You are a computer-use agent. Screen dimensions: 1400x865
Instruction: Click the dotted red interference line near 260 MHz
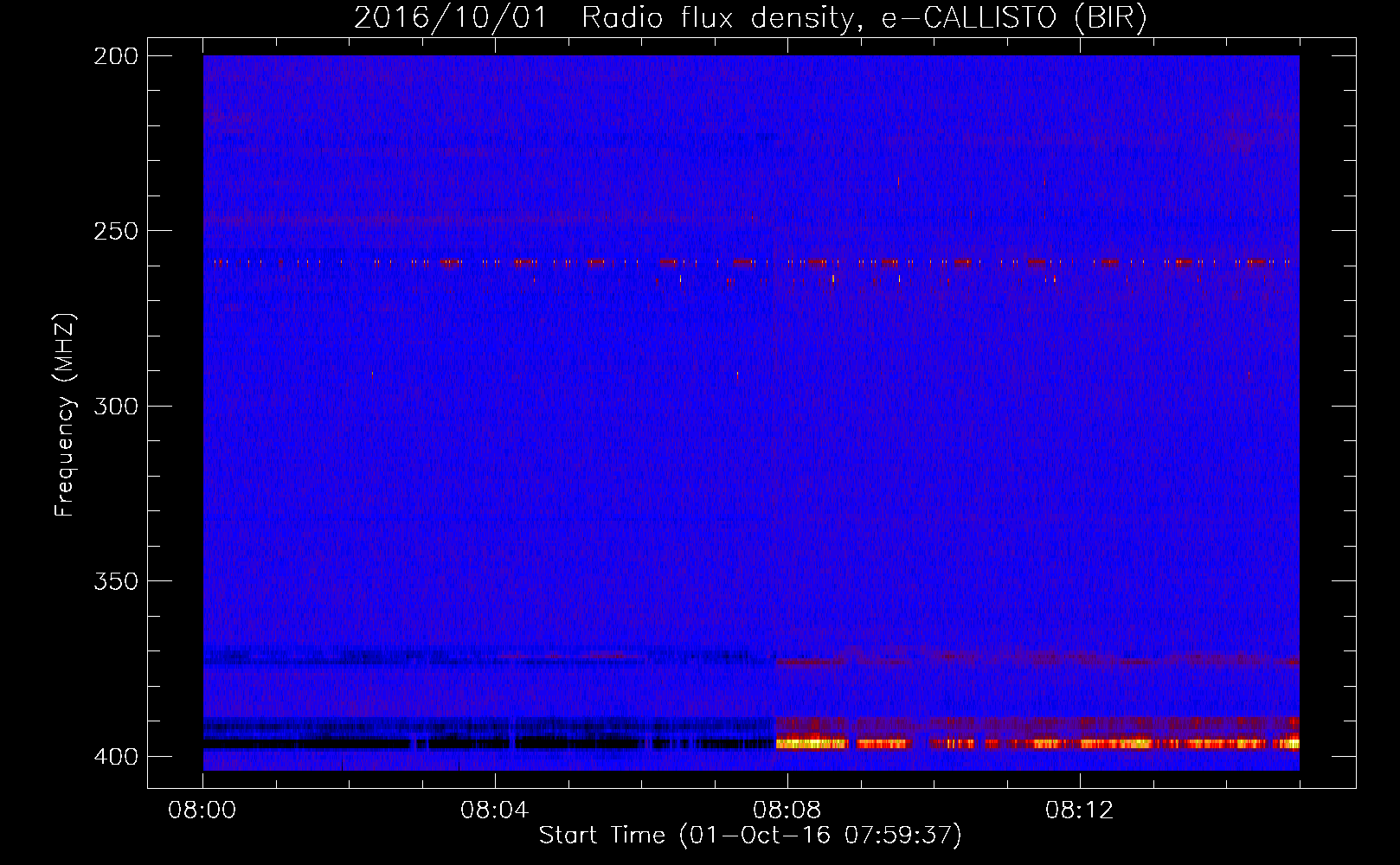point(751,262)
